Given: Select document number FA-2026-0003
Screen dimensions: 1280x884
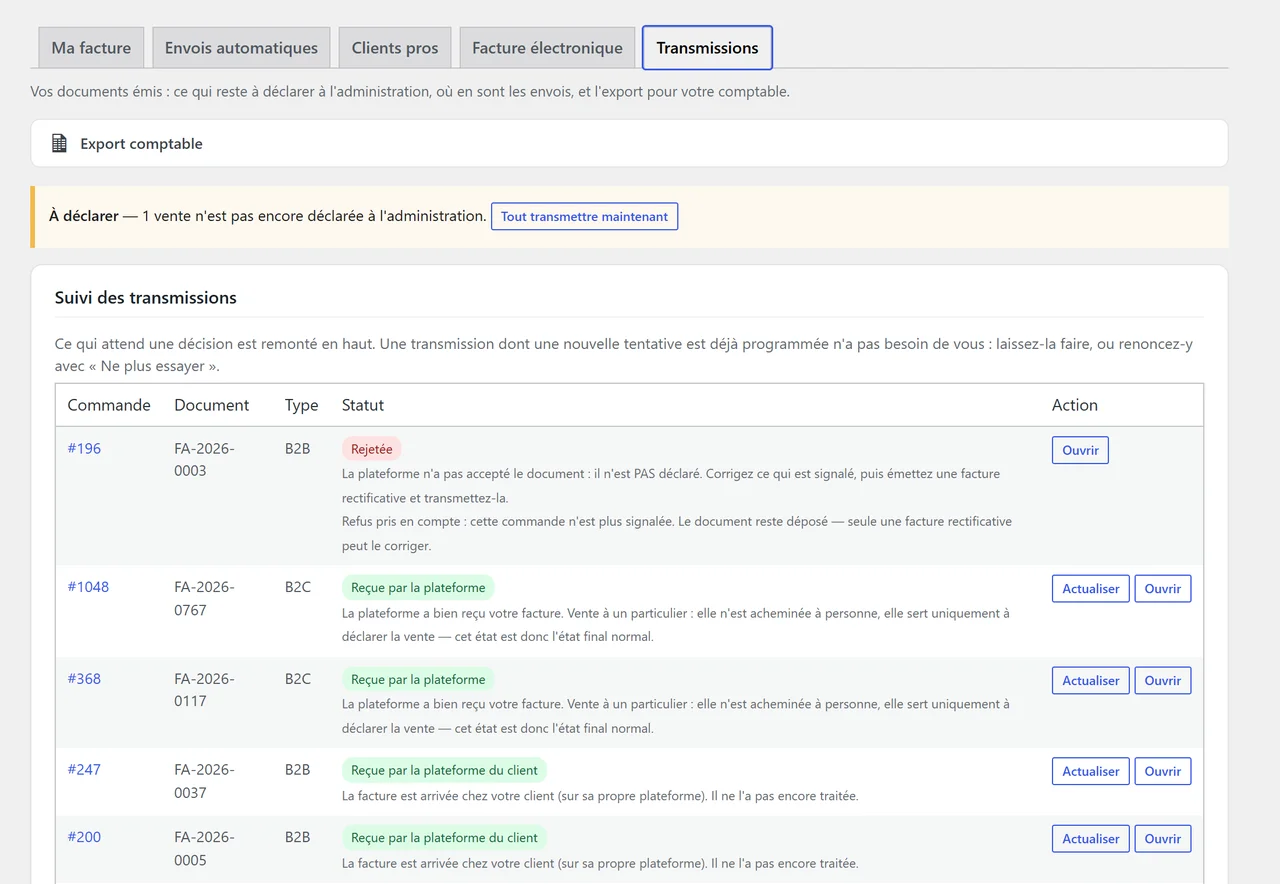Looking at the screenshot, I should 204,459.
